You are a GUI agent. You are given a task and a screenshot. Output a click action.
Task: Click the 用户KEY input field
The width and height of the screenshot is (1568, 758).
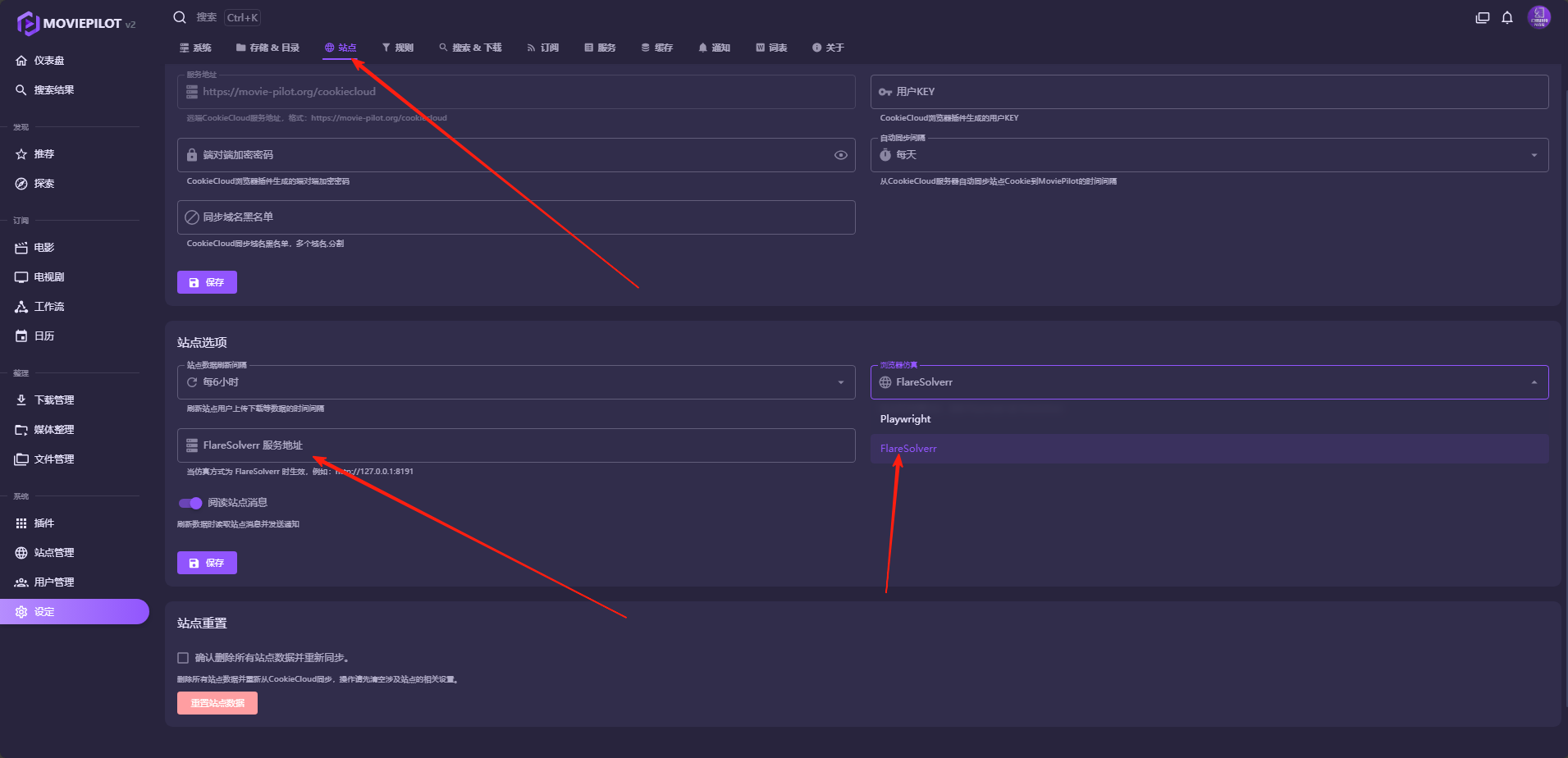(x=1209, y=92)
